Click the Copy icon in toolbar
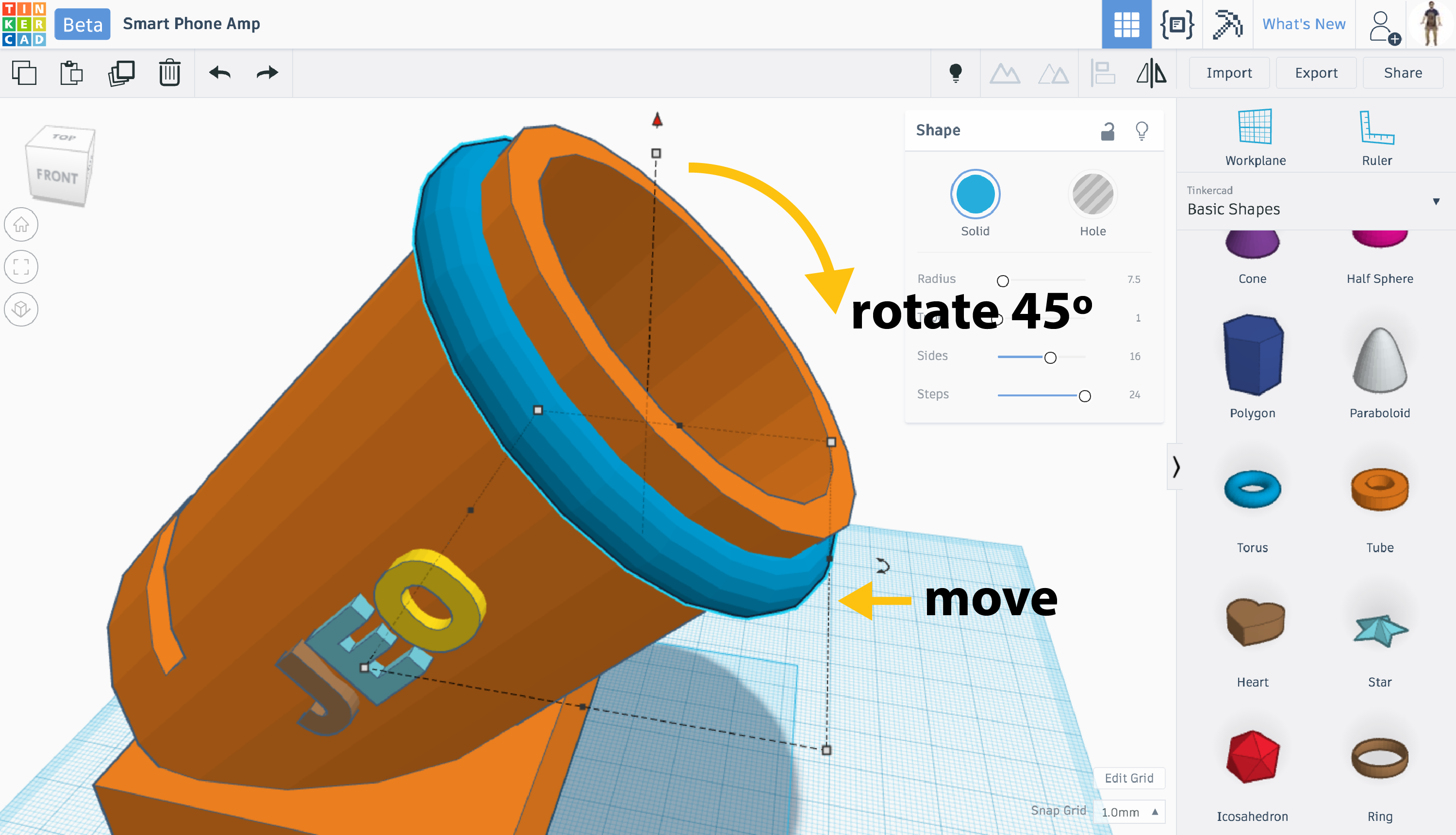The height and width of the screenshot is (835, 1456). 24,73
